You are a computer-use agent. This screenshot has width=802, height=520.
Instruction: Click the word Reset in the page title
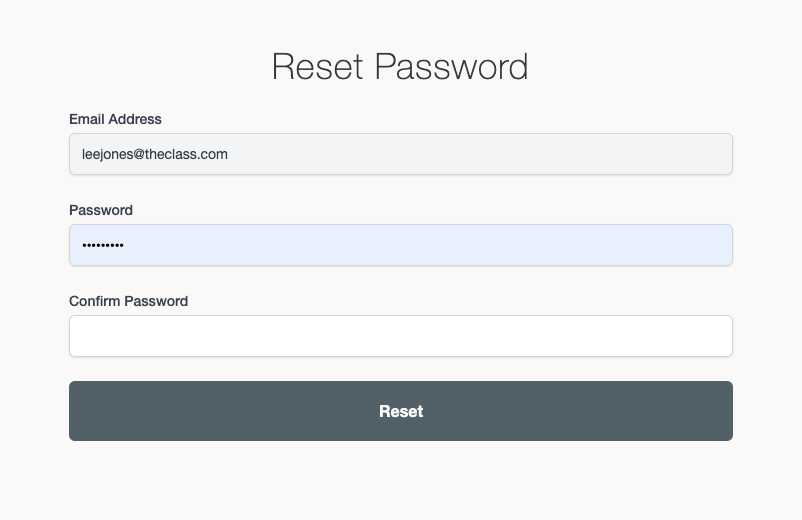[x=318, y=67]
